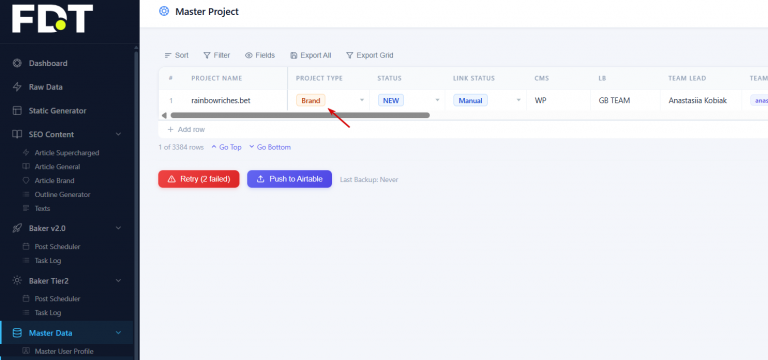
Task: Click the Article Brand shield icon
Action: 26,181
